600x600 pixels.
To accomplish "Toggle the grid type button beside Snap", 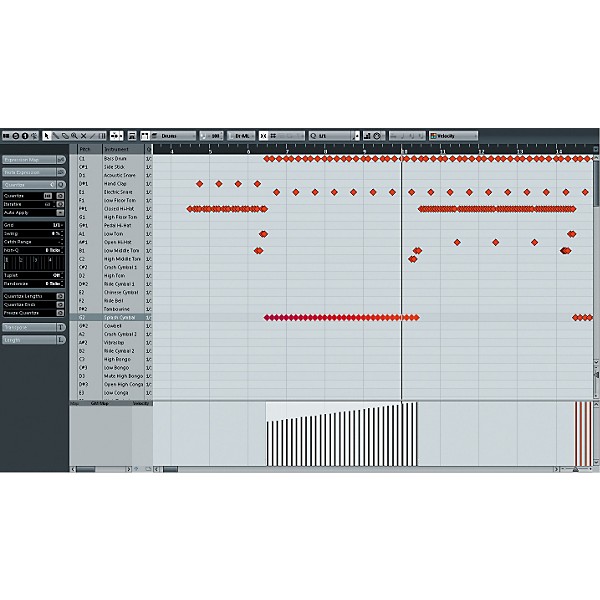I will (x=273, y=136).
